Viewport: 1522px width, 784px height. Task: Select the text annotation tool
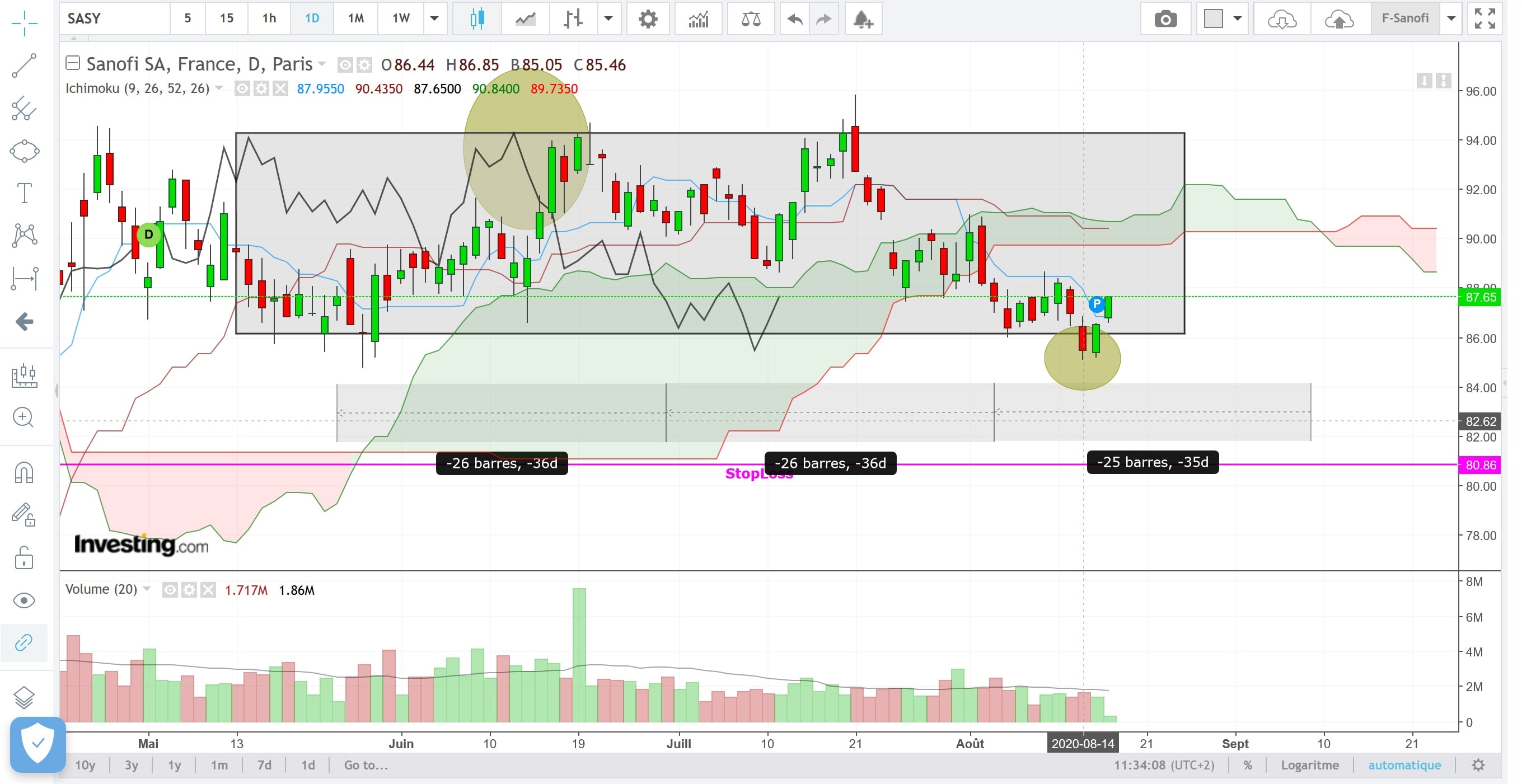click(24, 193)
